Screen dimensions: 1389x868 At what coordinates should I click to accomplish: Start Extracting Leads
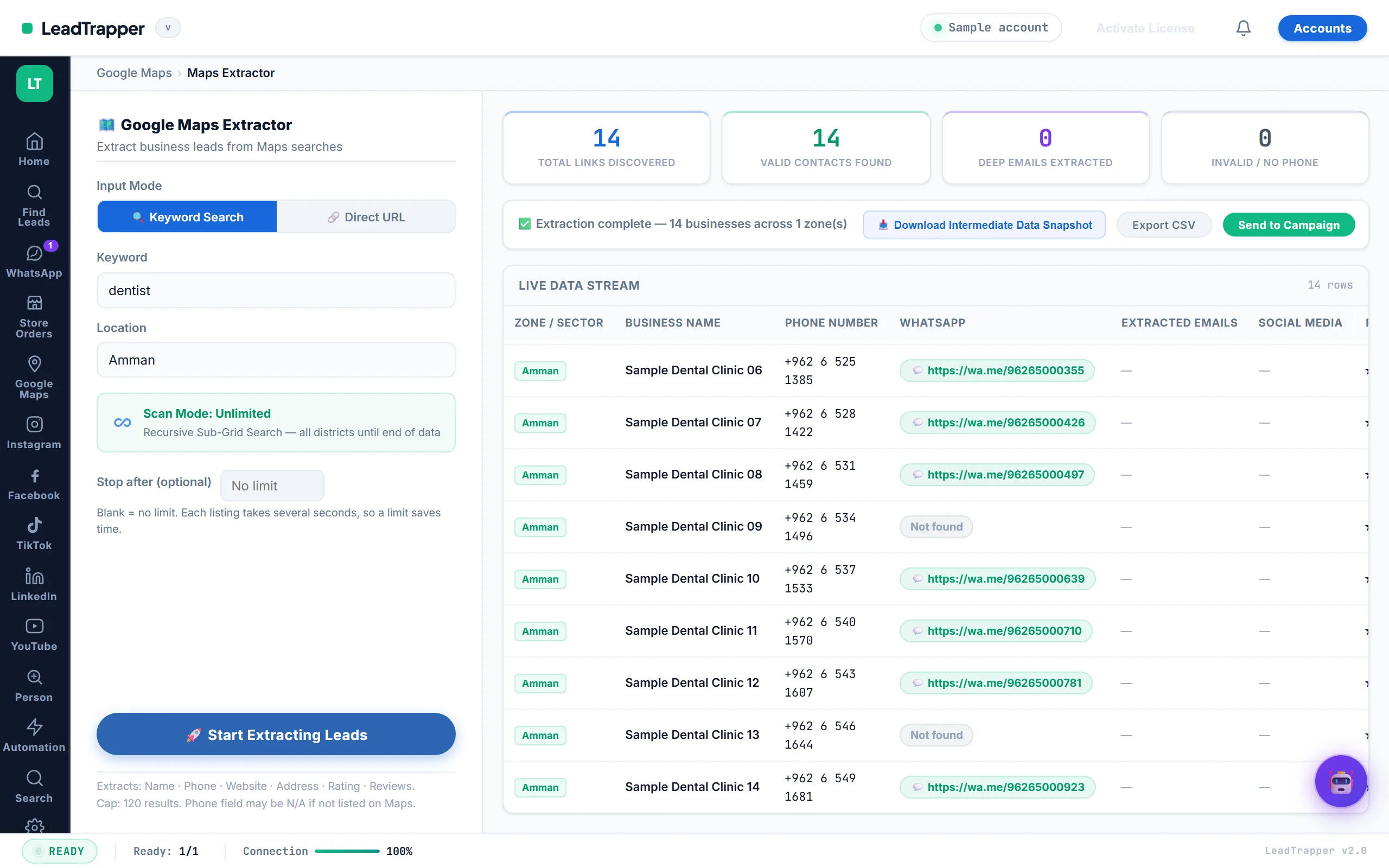[276, 734]
